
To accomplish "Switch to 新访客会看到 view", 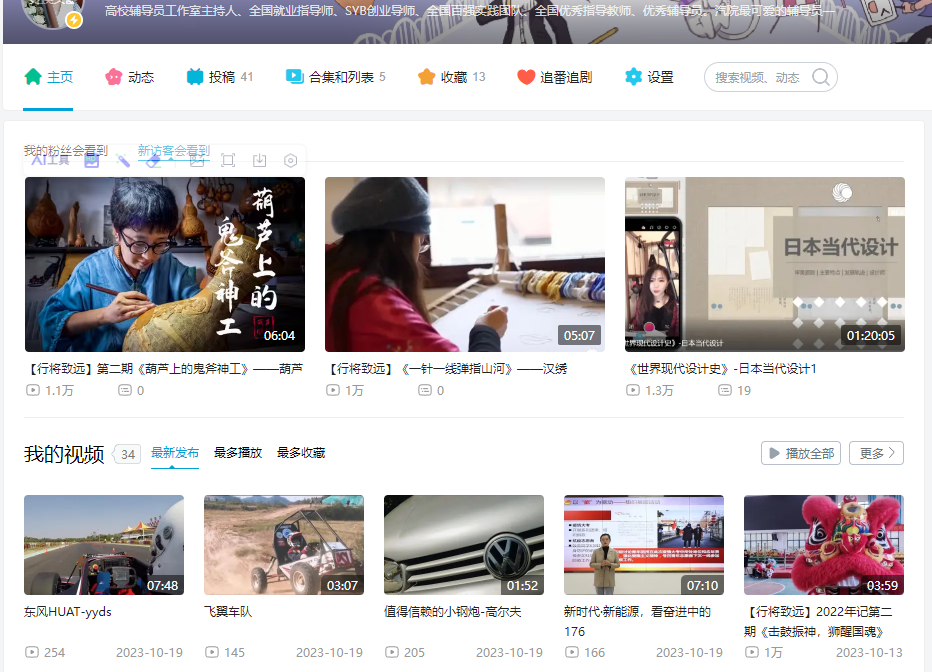I will coord(172,148).
